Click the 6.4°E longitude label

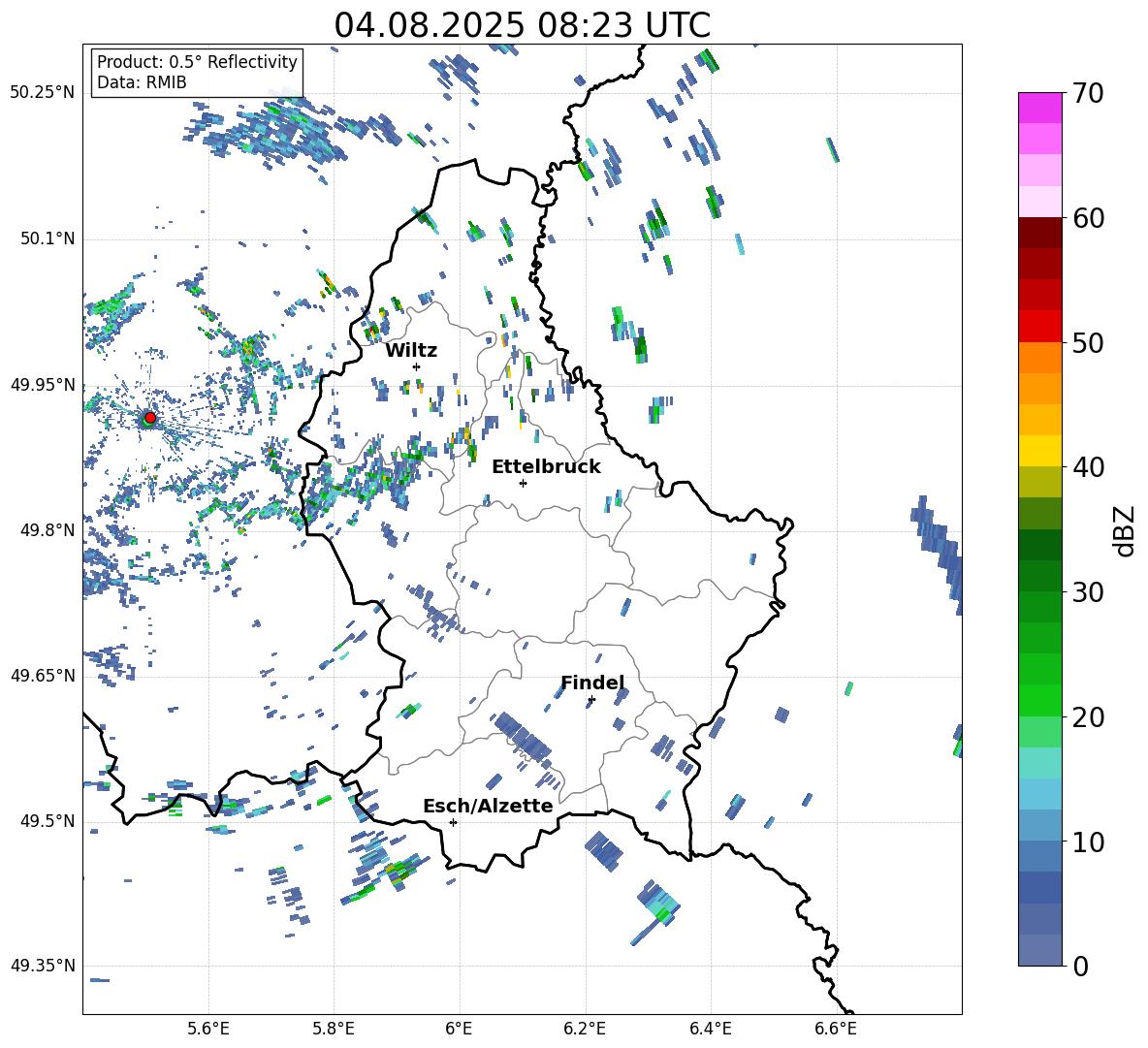710,1029
